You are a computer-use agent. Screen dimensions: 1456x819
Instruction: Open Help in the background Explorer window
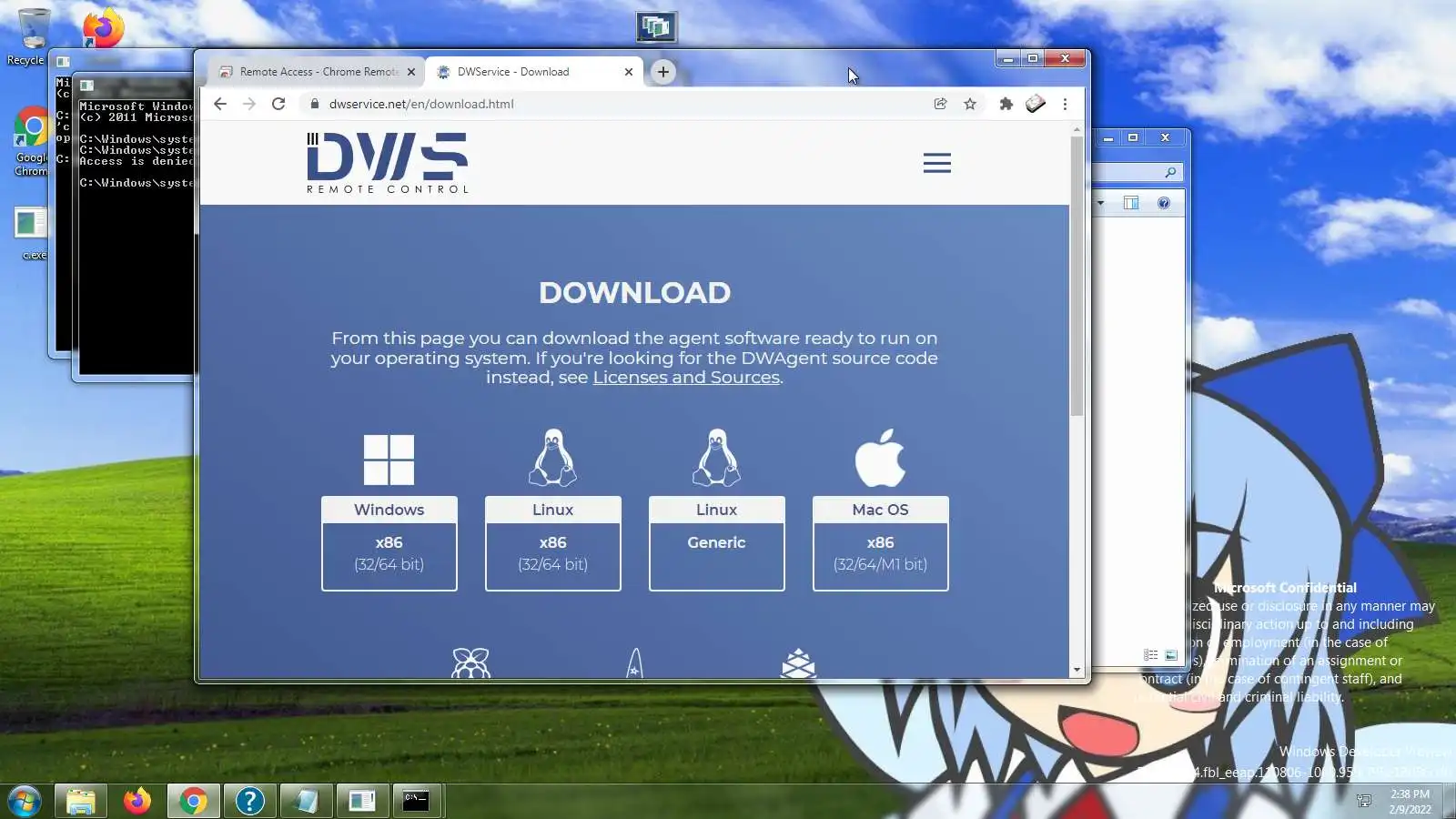click(1164, 203)
